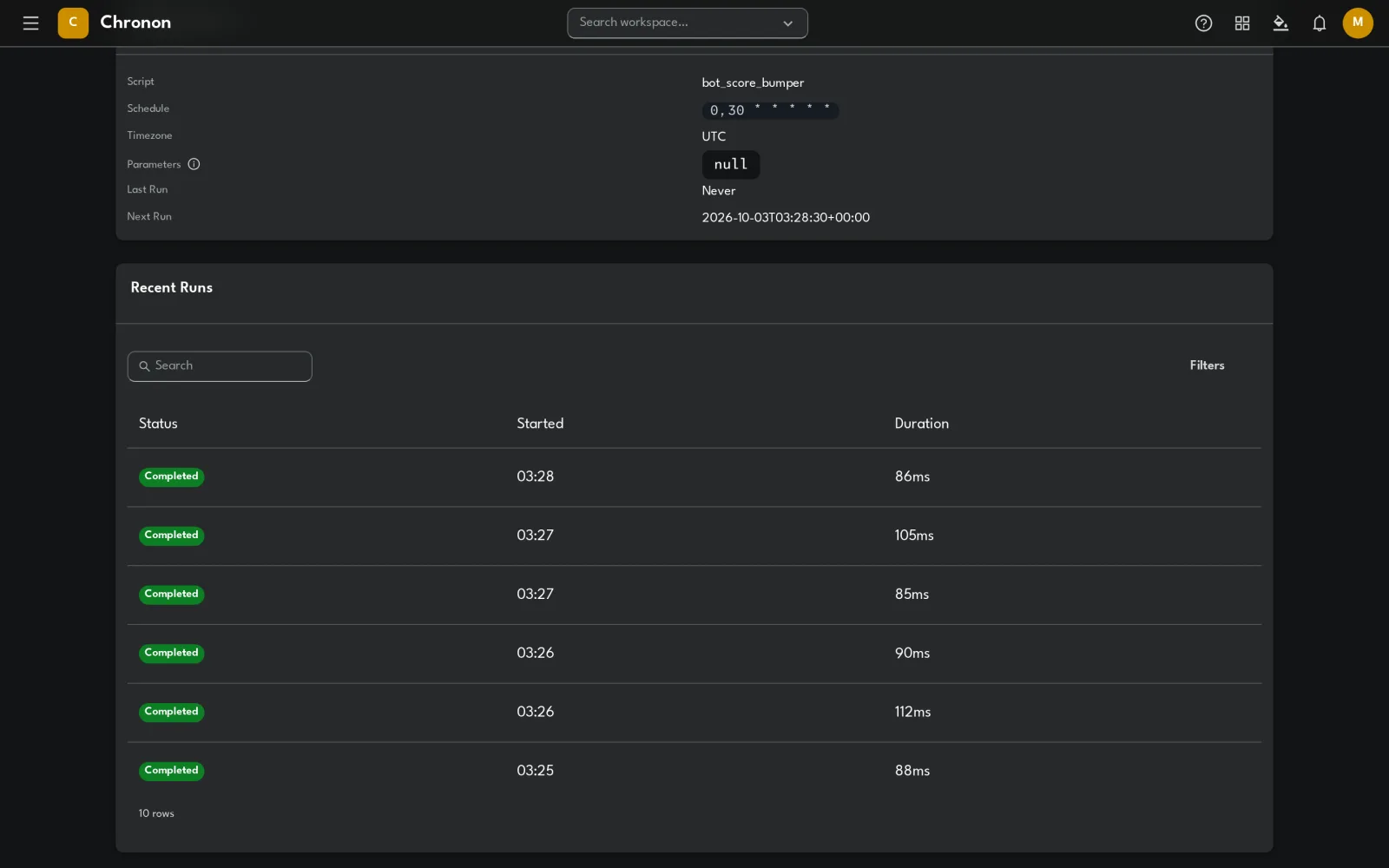Image resolution: width=1389 pixels, height=868 pixels.
Task: Expand the Search workspace dropdown arrow
Action: (787, 23)
